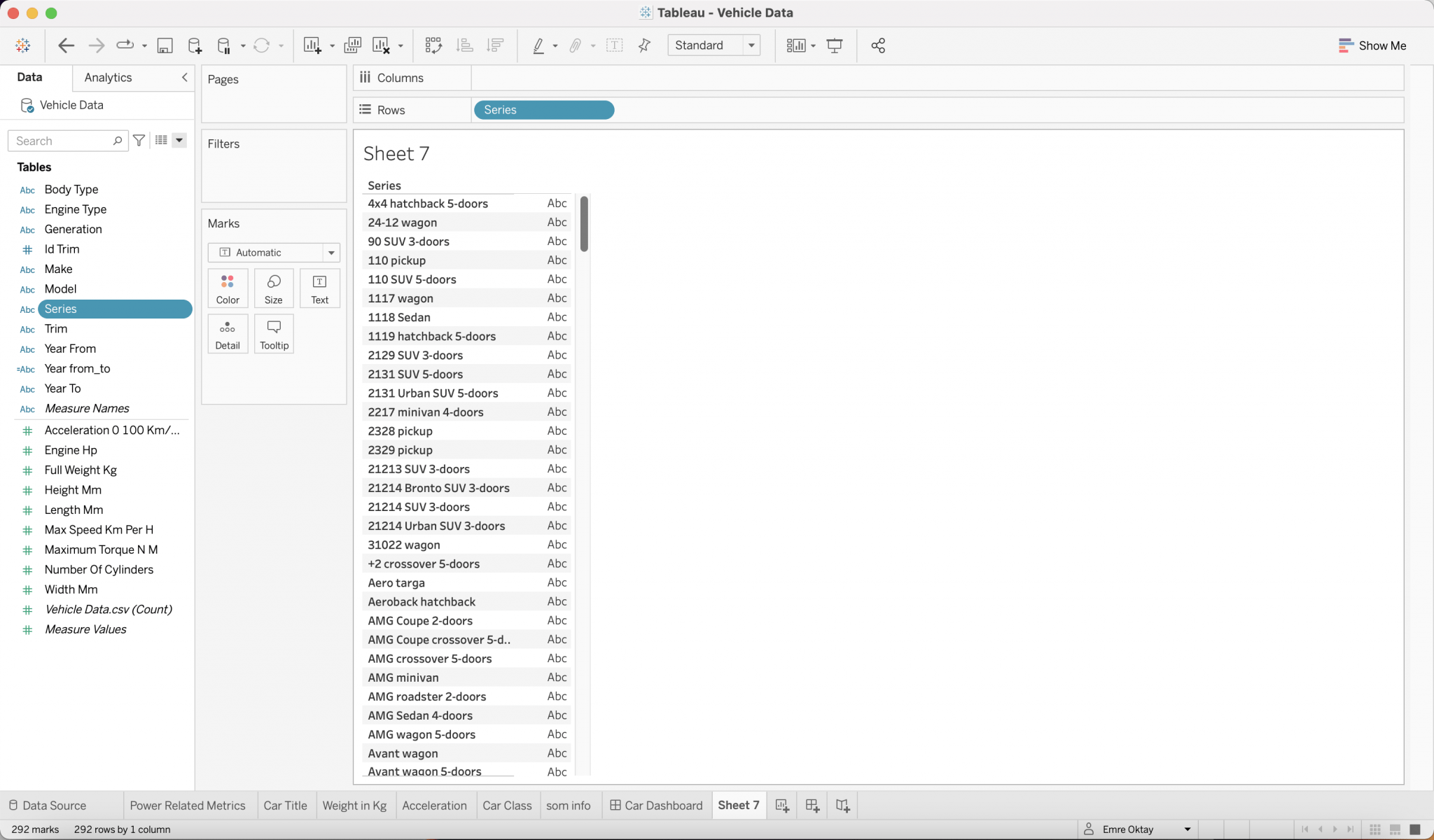The height and width of the screenshot is (840, 1434).
Task: Add new dashboard tab icon
Action: 812,806
